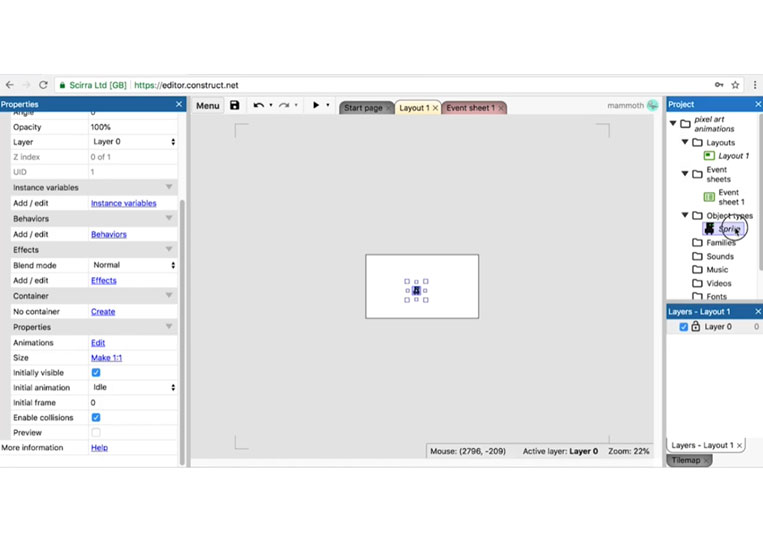
Task: Collapse the Container section
Action: pos(169,296)
